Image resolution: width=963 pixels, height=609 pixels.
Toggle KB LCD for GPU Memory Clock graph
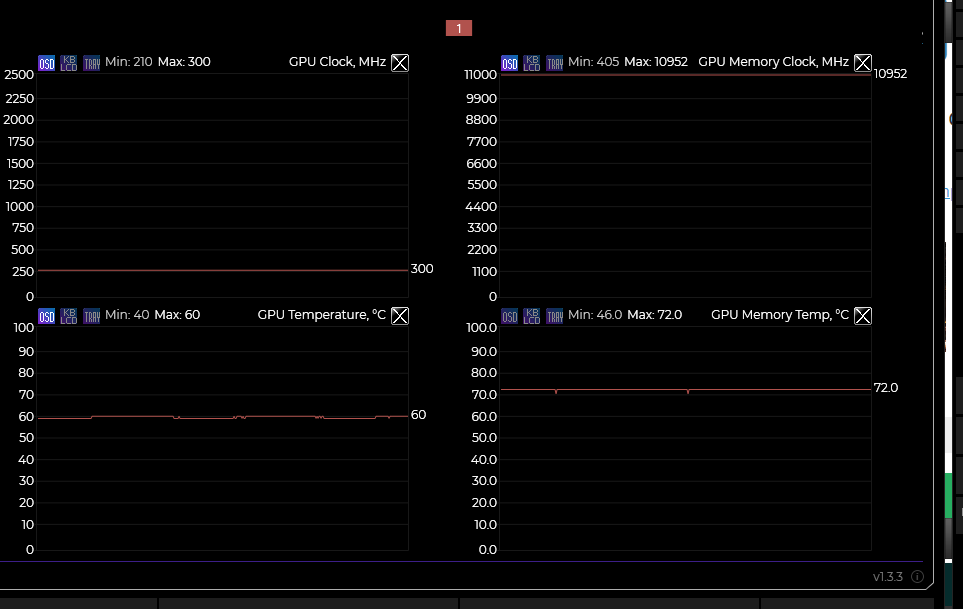(x=532, y=63)
